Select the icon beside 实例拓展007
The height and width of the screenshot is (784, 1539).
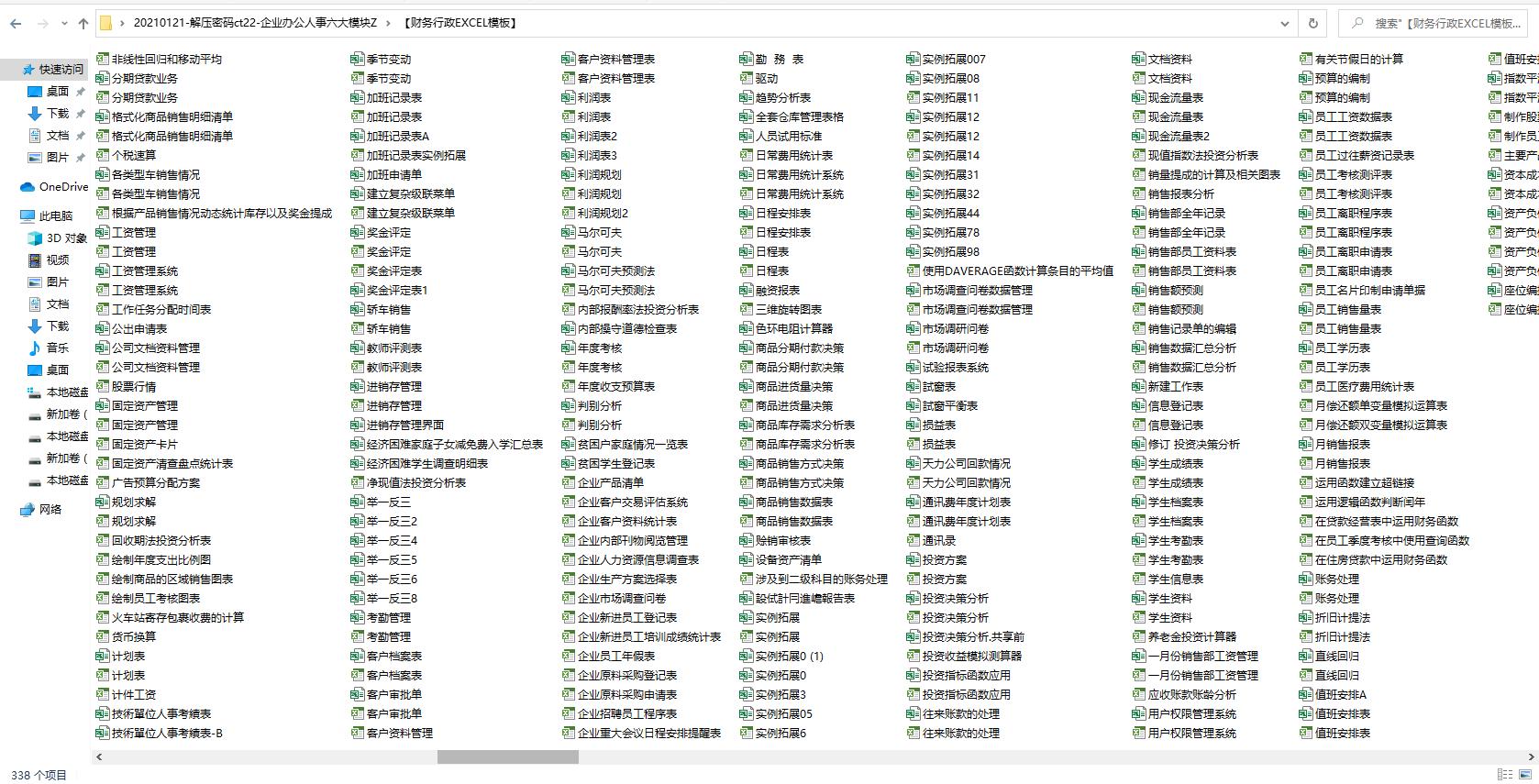tap(913, 59)
